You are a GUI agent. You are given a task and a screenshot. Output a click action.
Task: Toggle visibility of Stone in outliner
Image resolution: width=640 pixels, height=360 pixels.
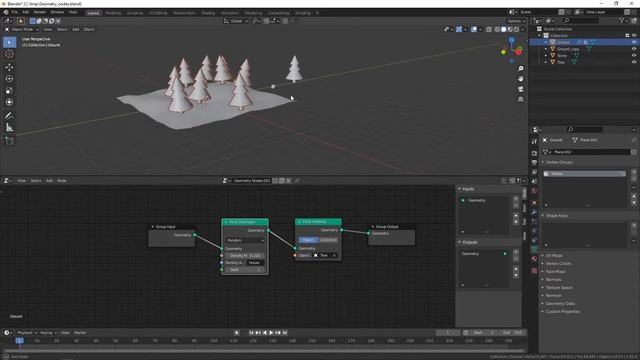(634, 56)
